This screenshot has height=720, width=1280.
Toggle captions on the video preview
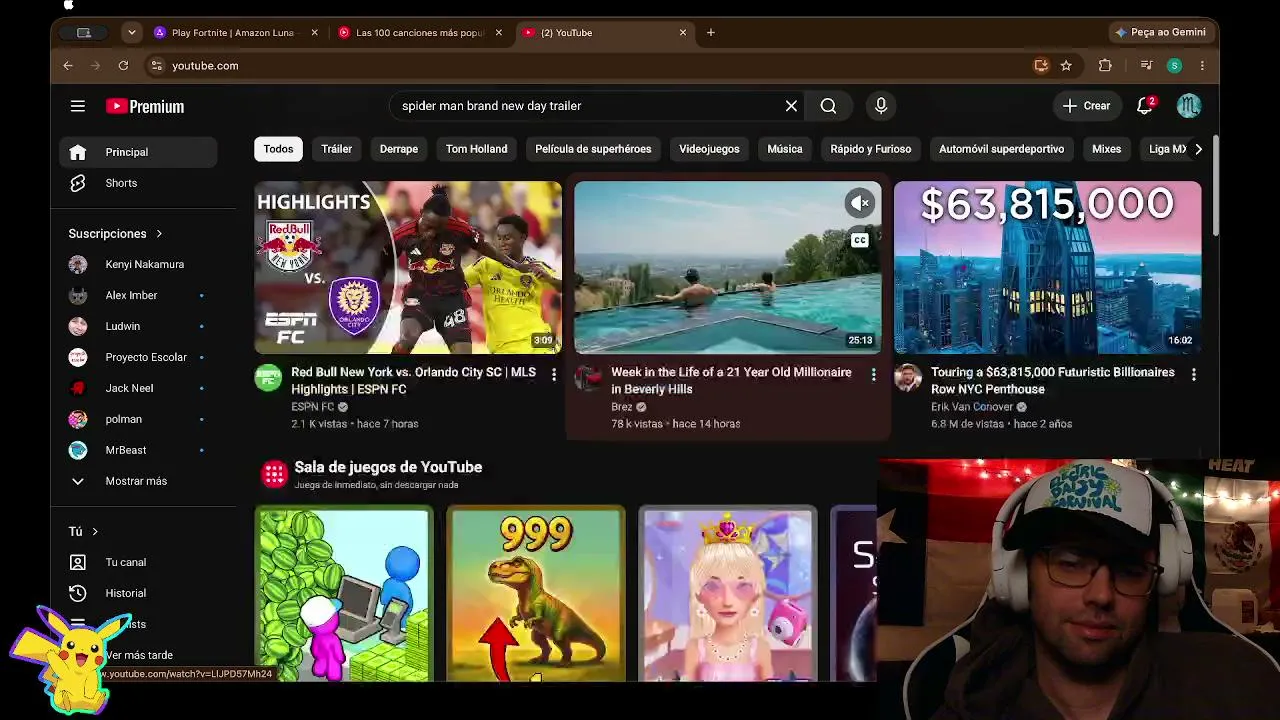click(x=860, y=240)
